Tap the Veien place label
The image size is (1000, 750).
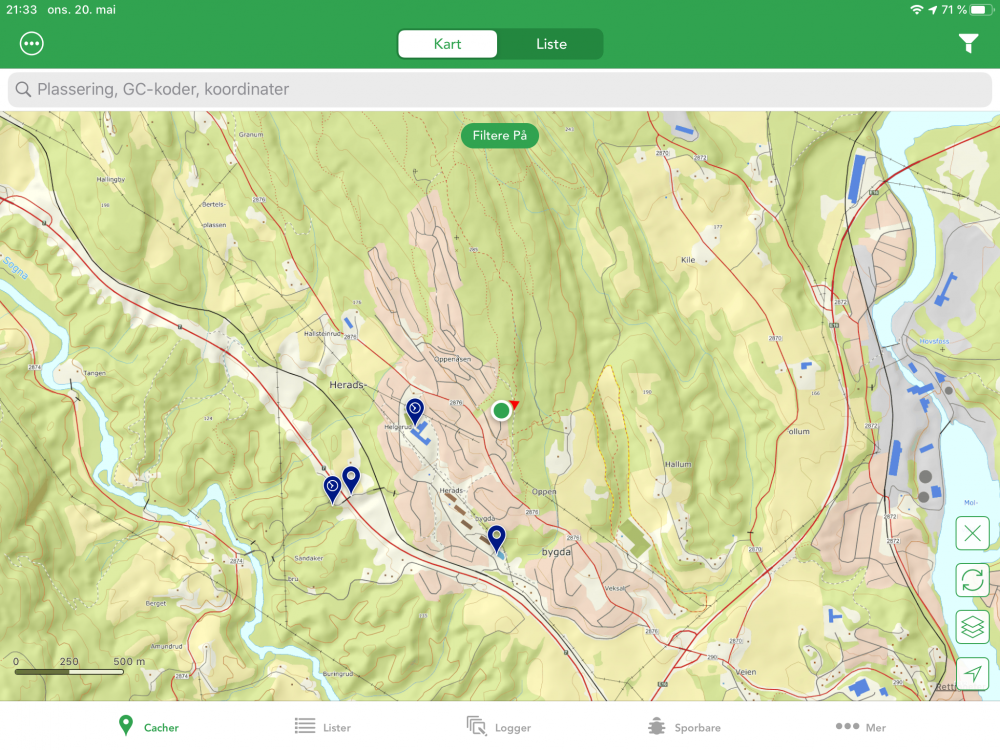point(746,672)
